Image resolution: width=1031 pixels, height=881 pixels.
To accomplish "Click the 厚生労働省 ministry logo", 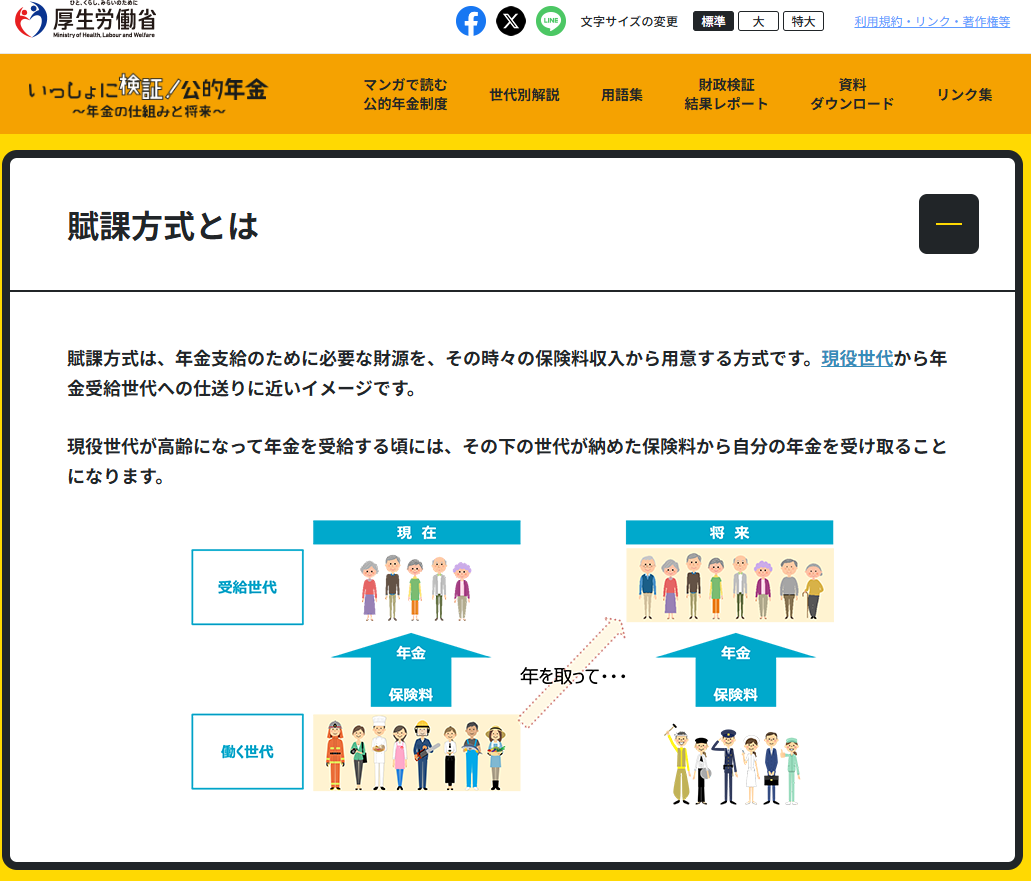I will coord(86,20).
